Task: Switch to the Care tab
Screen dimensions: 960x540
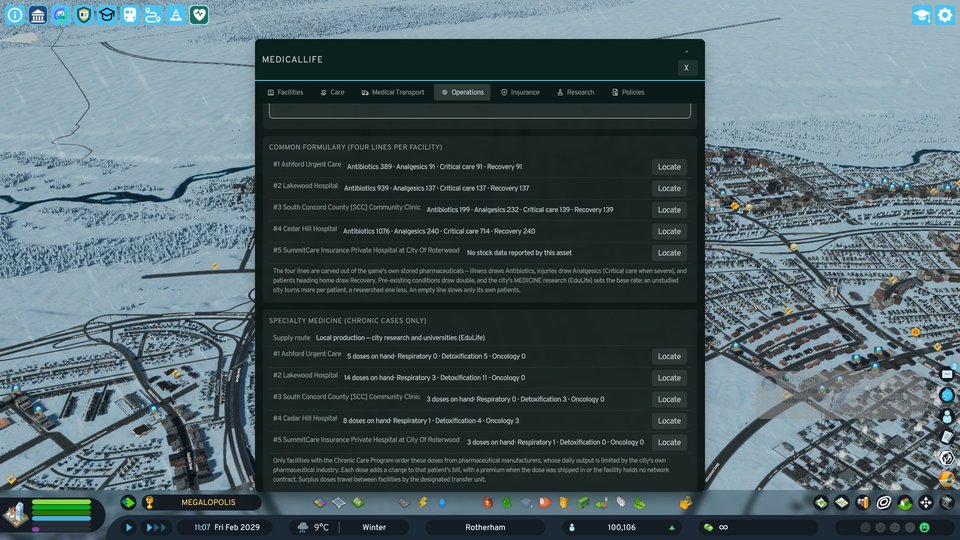Action: click(x=332, y=92)
